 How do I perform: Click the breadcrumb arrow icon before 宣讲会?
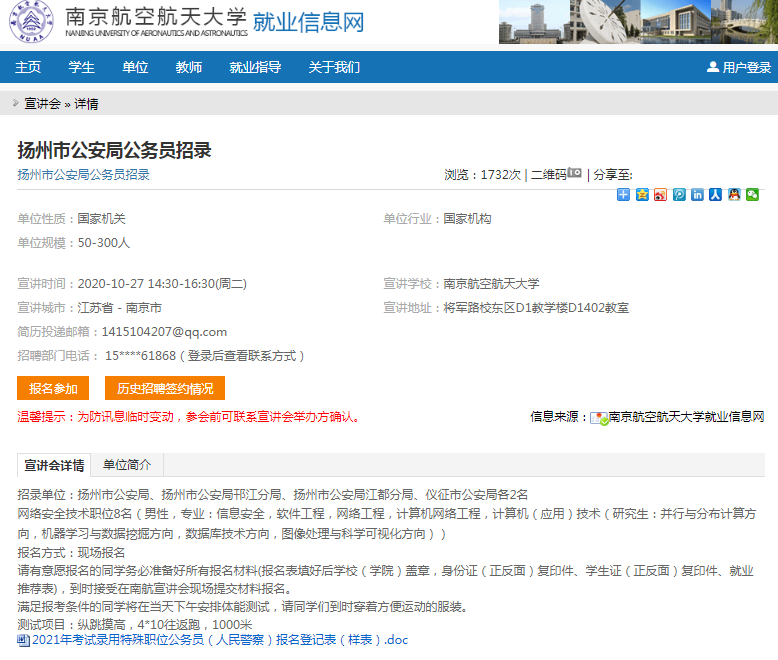point(16,103)
